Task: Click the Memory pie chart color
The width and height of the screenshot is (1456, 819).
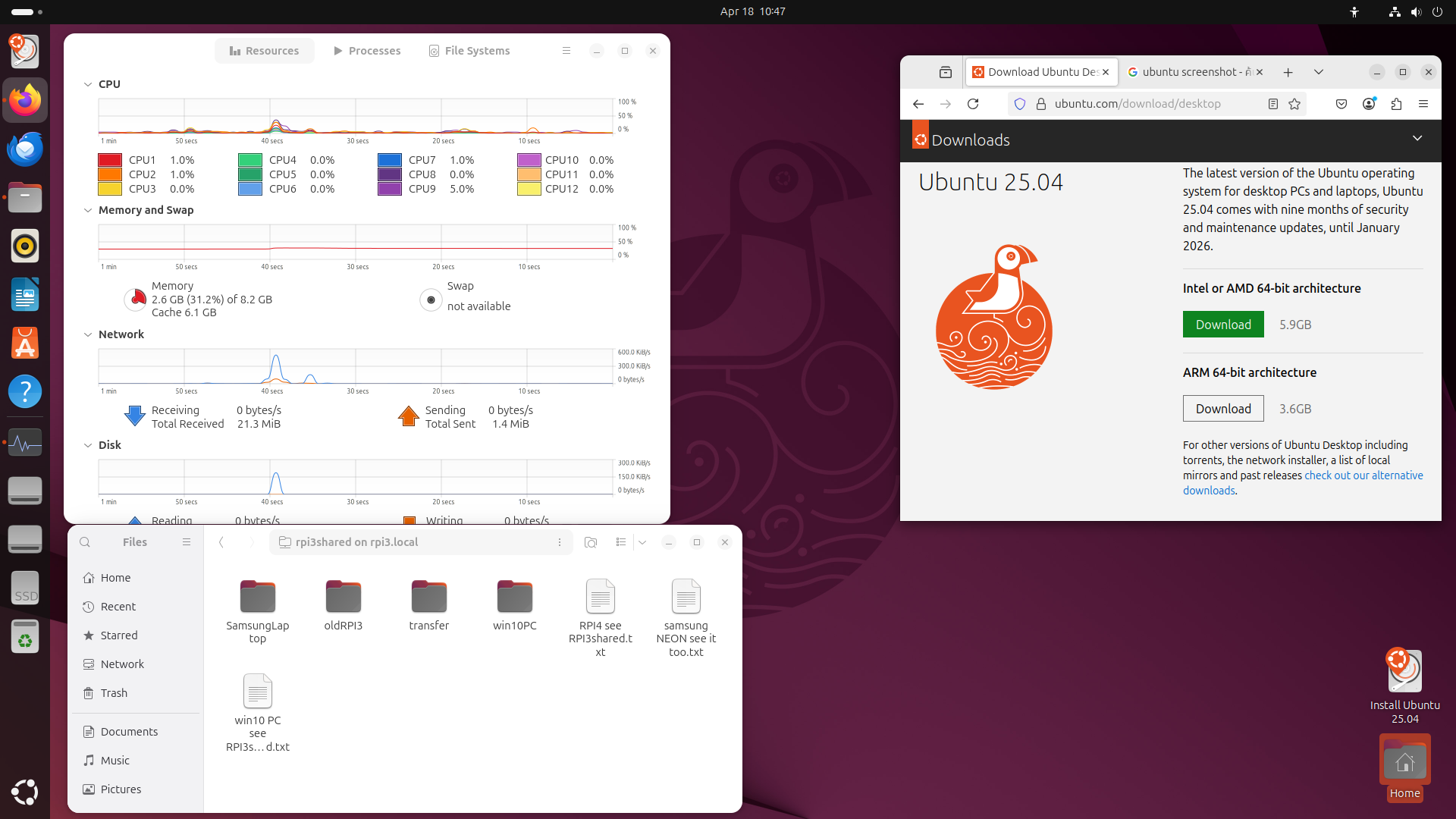Action: click(x=136, y=300)
